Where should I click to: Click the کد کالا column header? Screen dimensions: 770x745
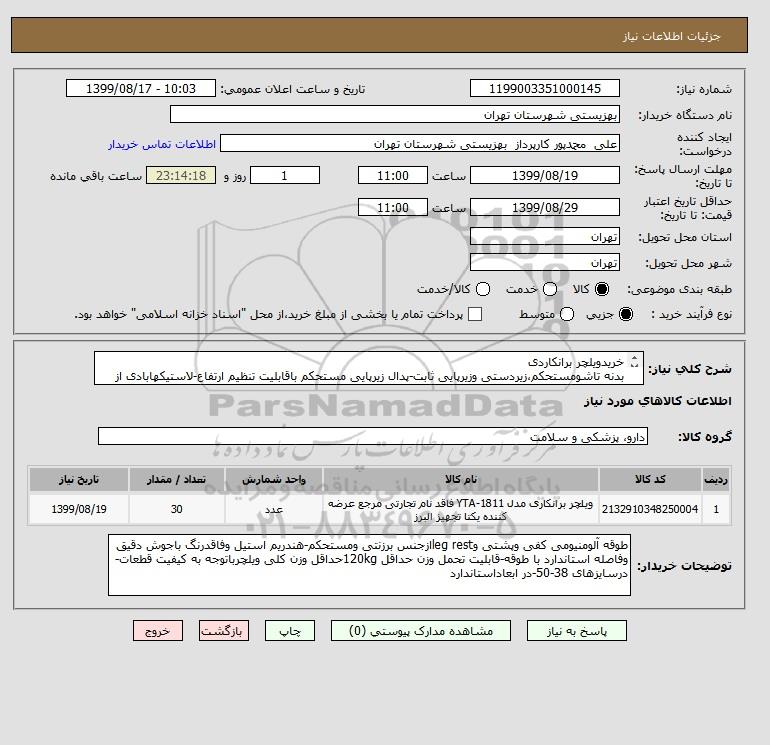650,479
